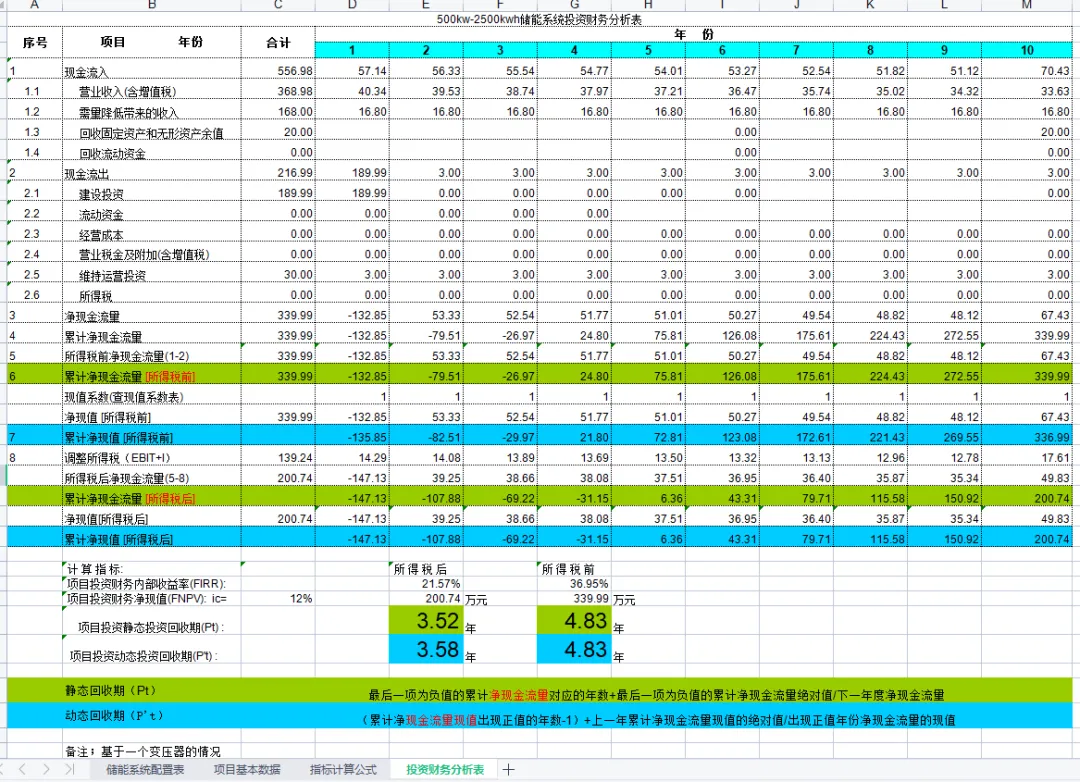Click the blue 累计净现值[所得税后] label
The height and width of the screenshot is (782, 1080).
click(118, 539)
